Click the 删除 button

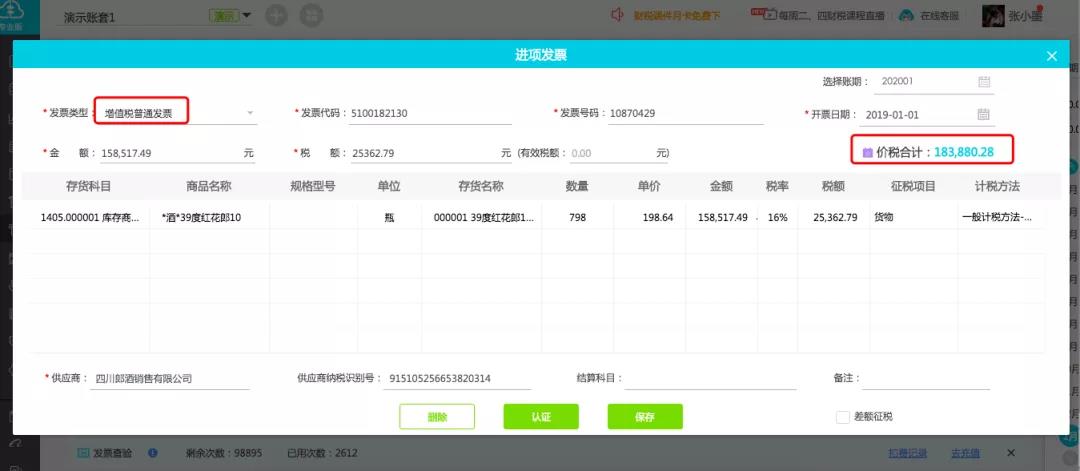(437, 417)
